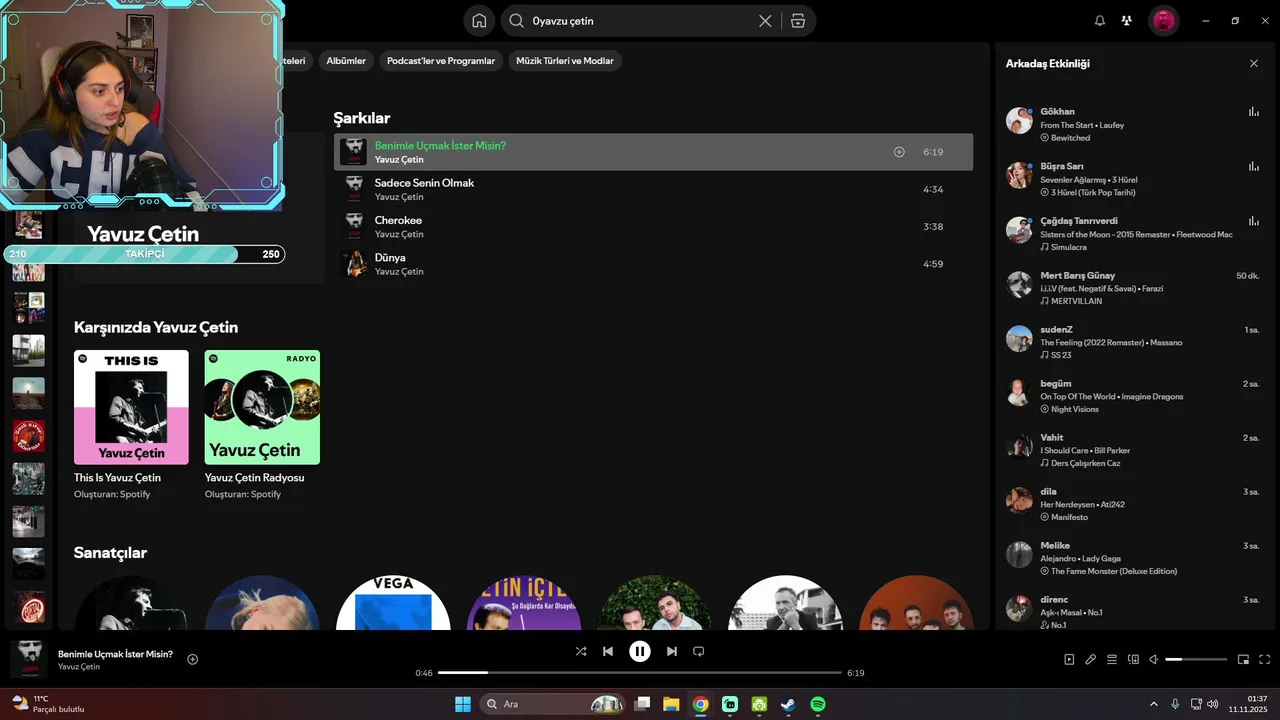Screen dimensions: 1280x720
Task: Play the song Cherokee
Action: (x=653, y=227)
